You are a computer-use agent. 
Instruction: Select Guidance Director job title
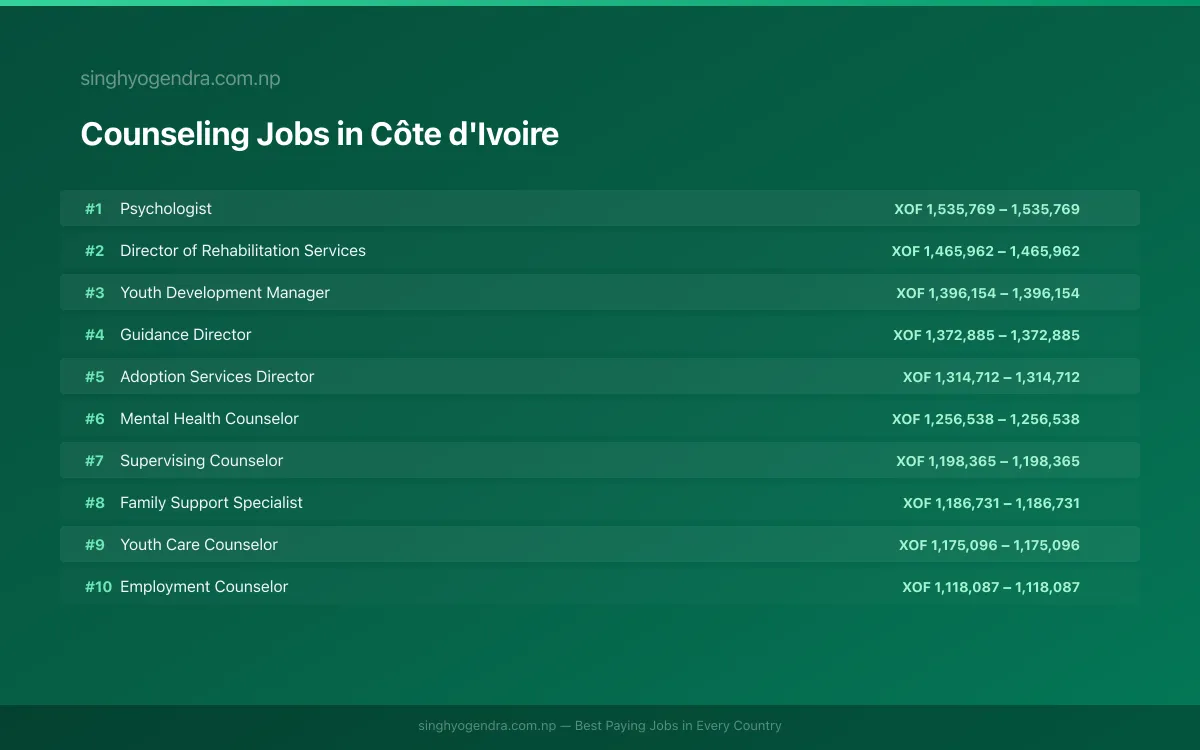click(186, 335)
